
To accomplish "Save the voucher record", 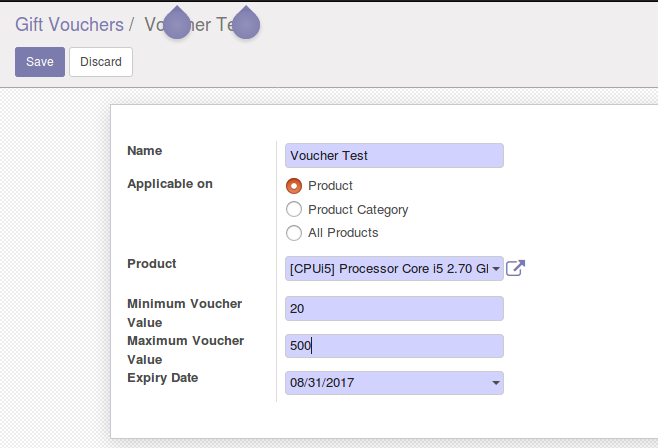I will (40, 62).
